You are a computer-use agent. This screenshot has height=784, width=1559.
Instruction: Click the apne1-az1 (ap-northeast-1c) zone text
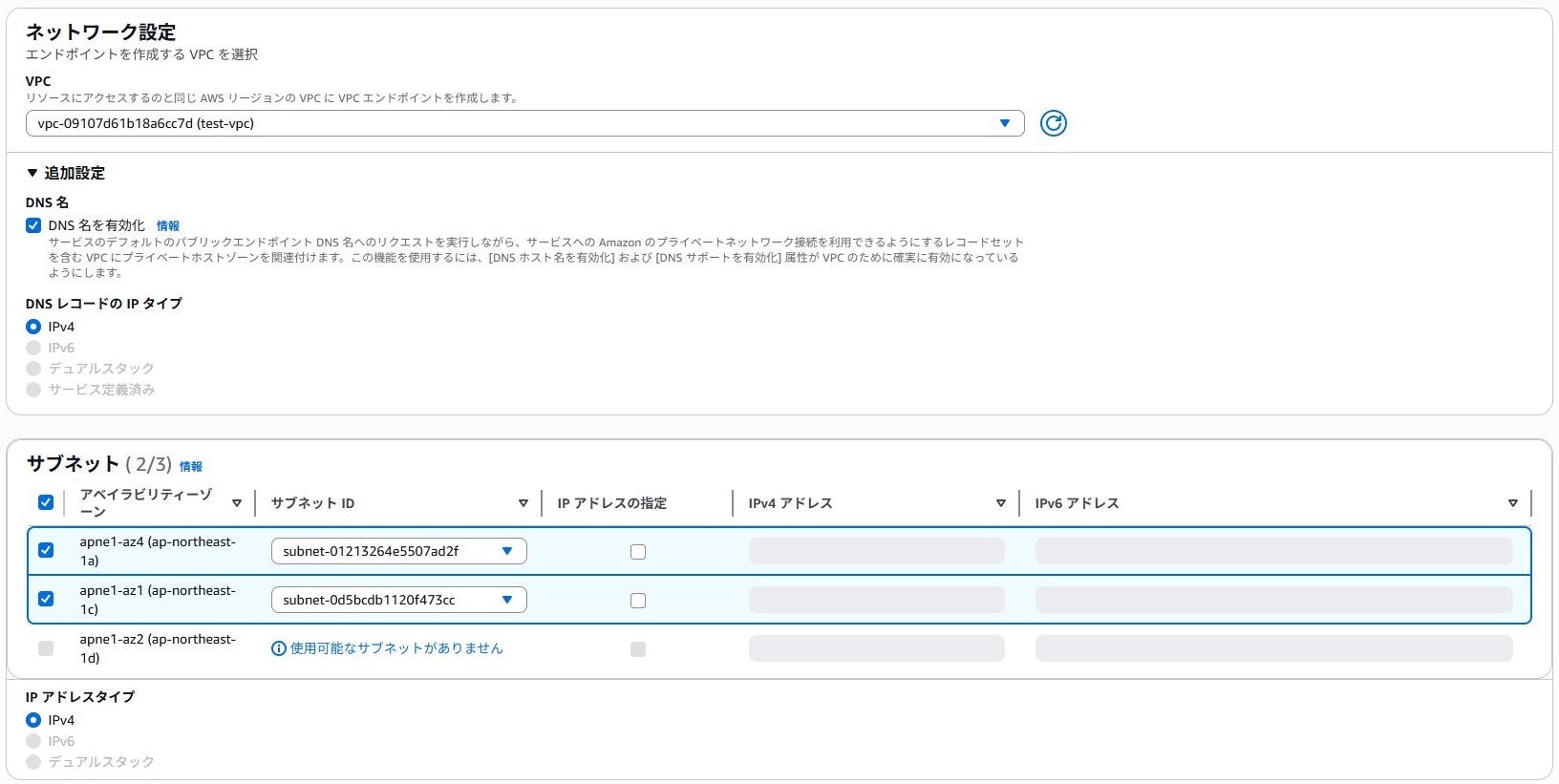[x=158, y=600]
